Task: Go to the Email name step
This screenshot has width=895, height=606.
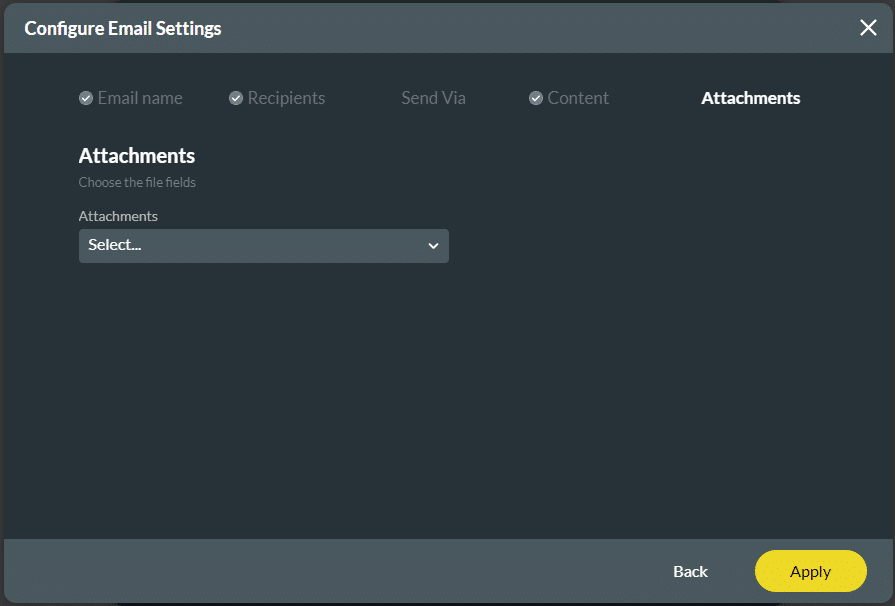Action: tap(140, 98)
